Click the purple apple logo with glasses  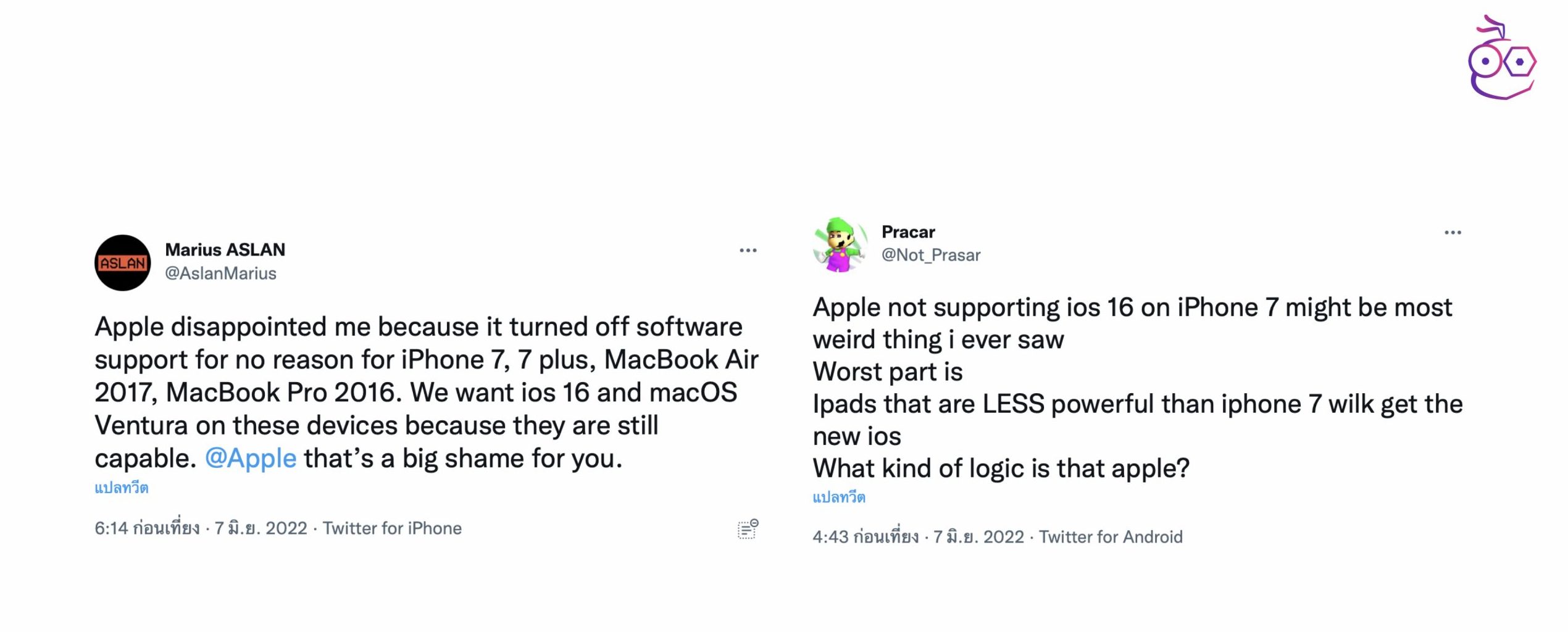(x=1500, y=59)
